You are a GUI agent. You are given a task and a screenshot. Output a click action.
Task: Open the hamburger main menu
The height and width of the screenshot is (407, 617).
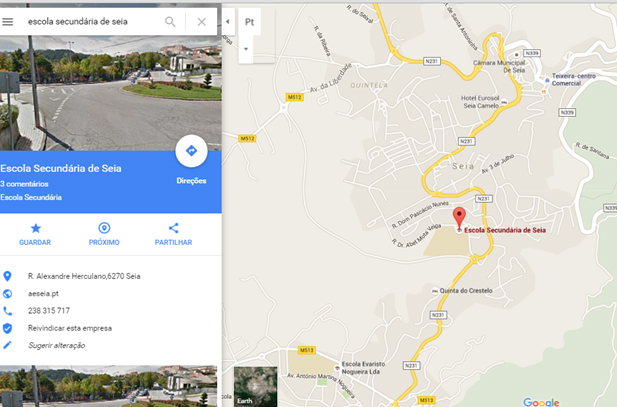tap(7, 22)
